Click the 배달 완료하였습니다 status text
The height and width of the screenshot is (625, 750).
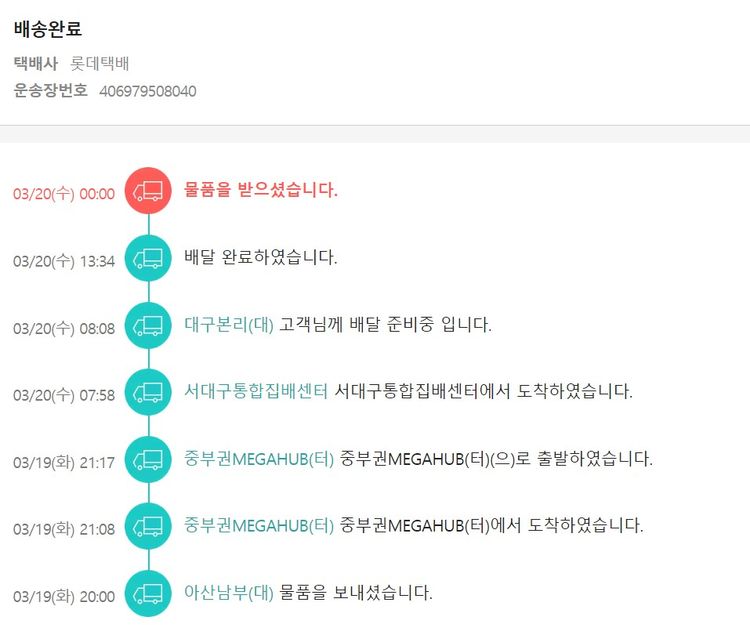tap(261, 258)
